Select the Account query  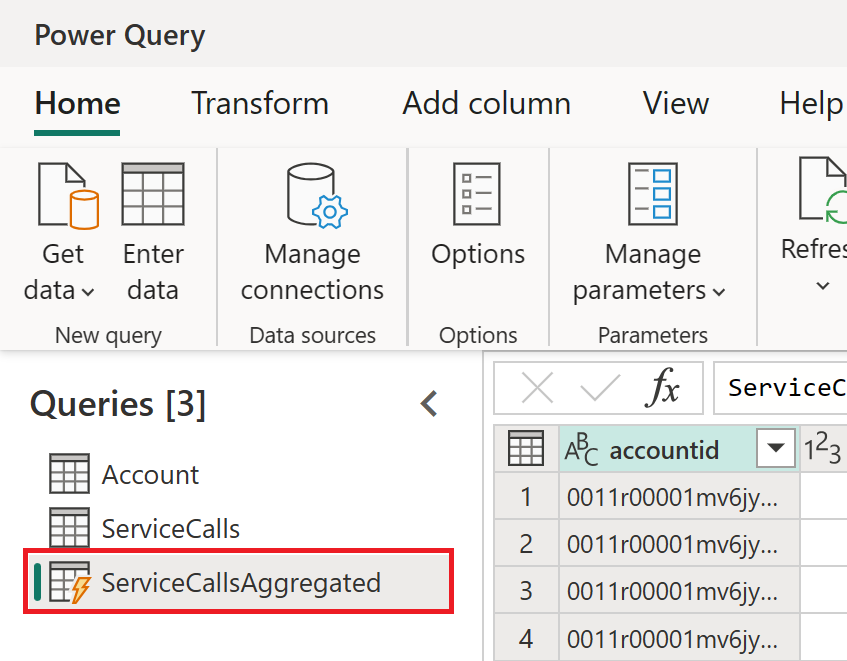150,475
